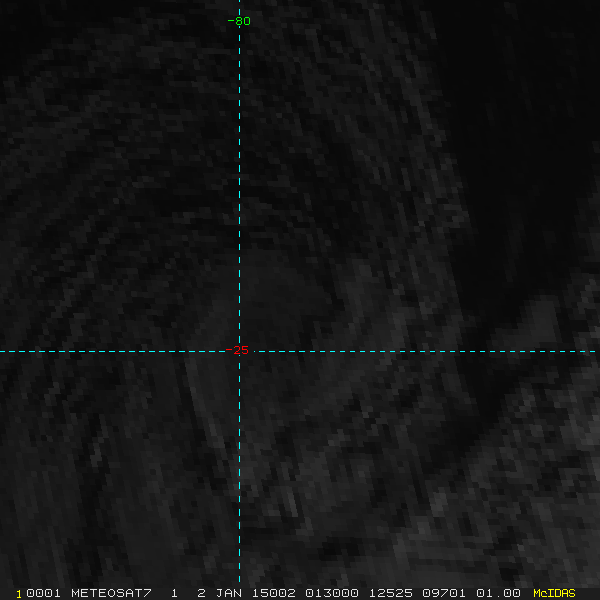The height and width of the screenshot is (600, 600).
Task: Click the 12525 status value
Action: (x=390, y=593)
